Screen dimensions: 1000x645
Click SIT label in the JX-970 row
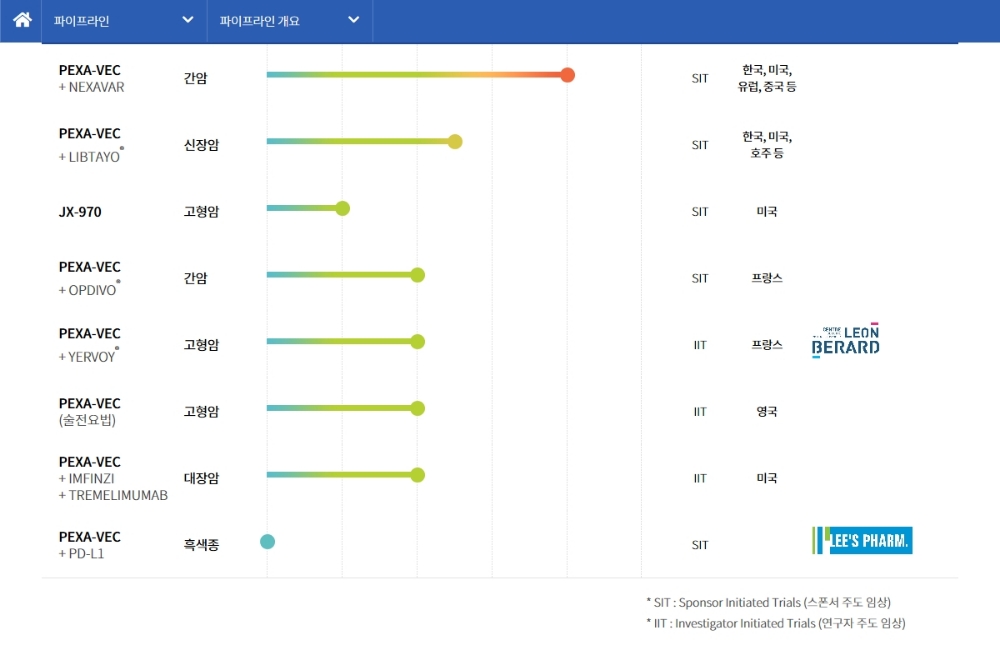tap(700, 212)
